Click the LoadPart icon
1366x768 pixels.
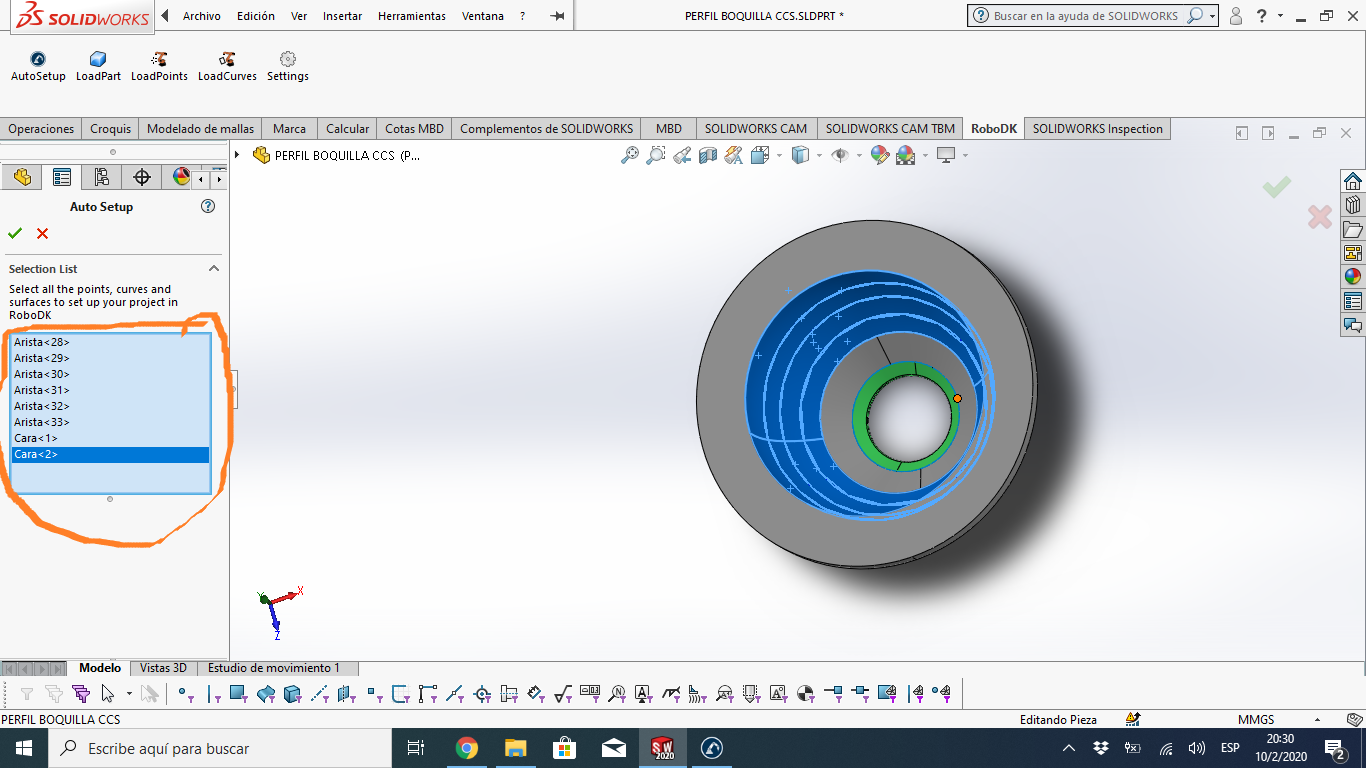[98, 60]
